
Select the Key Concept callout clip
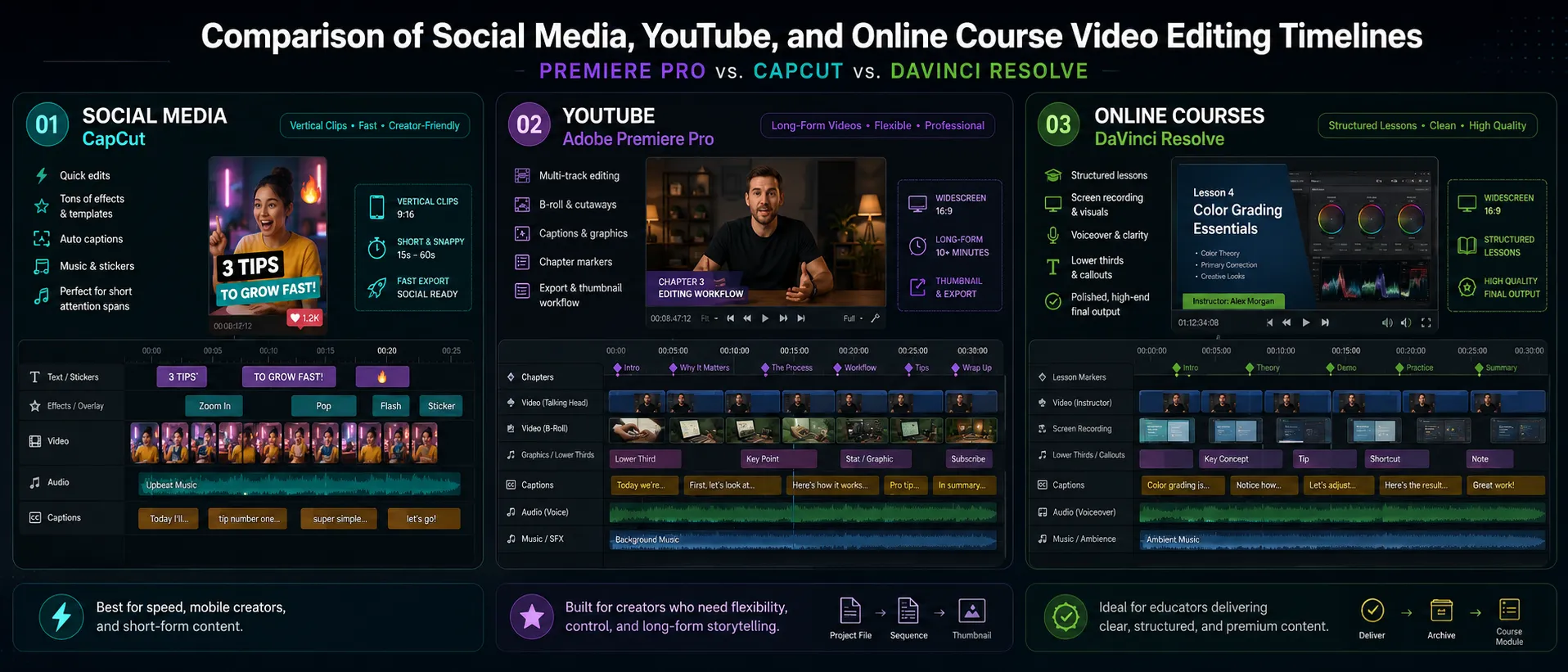[x=1239, y=459]
